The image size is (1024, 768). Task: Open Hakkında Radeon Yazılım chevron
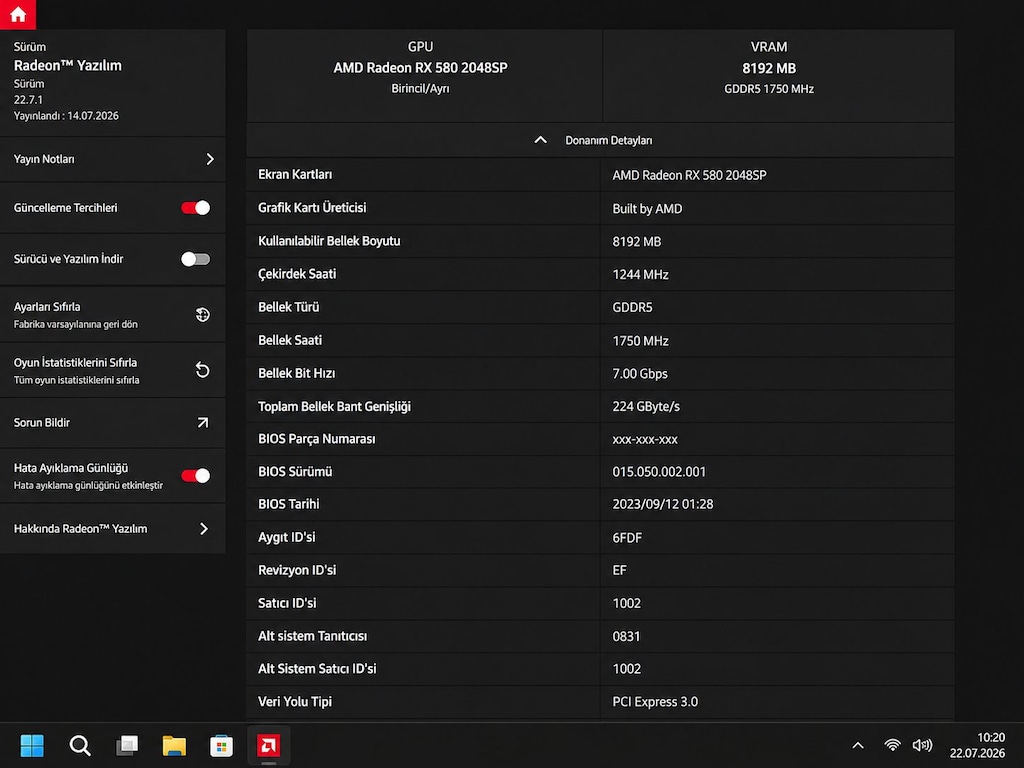204,528
